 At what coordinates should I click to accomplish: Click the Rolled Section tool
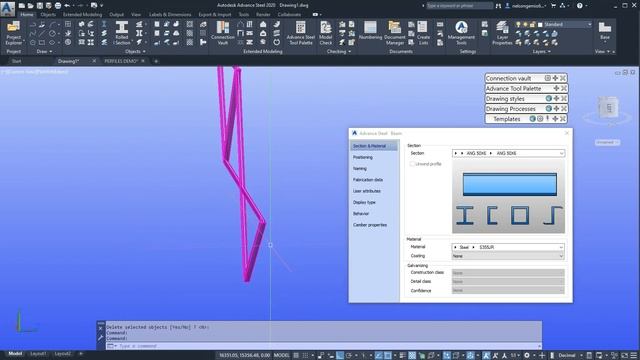[x=122, y=33]
